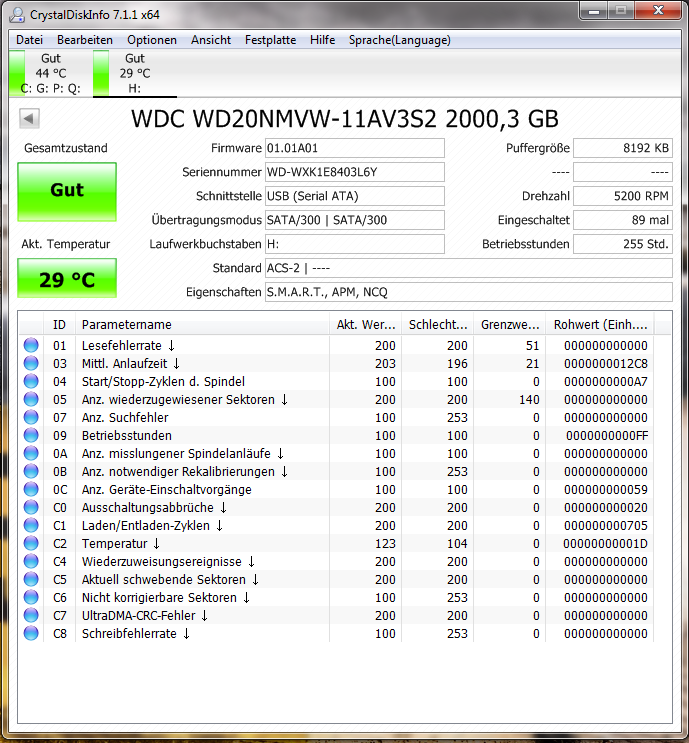The height and width of the screenshot is (743, 689).
Task: Click raw value 0000000000A7
Action: point(606,381)
